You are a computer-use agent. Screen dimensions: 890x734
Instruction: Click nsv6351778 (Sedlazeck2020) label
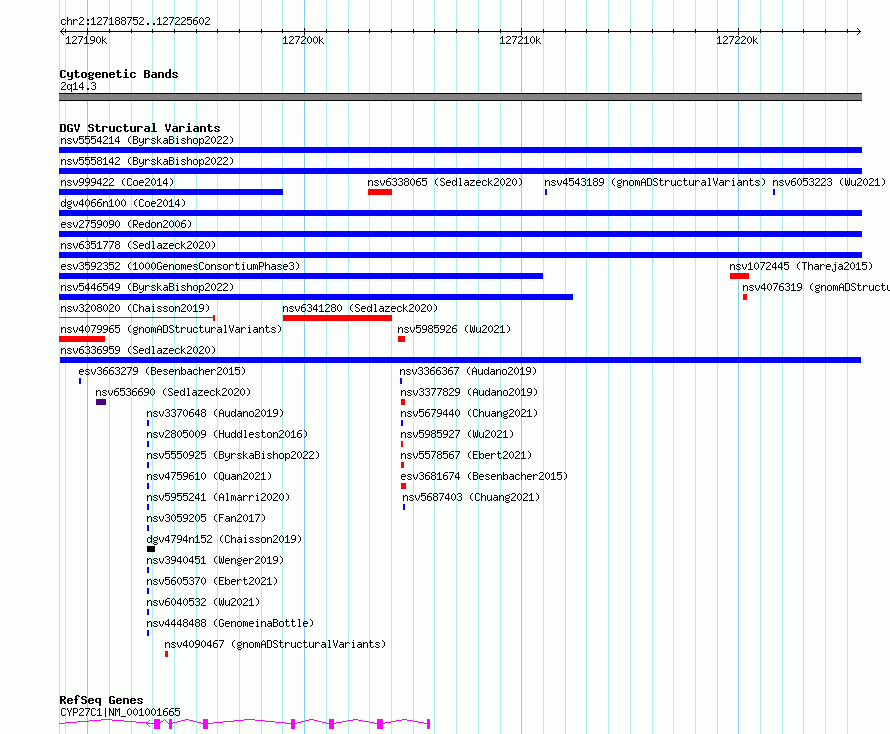tap(138, 245)
